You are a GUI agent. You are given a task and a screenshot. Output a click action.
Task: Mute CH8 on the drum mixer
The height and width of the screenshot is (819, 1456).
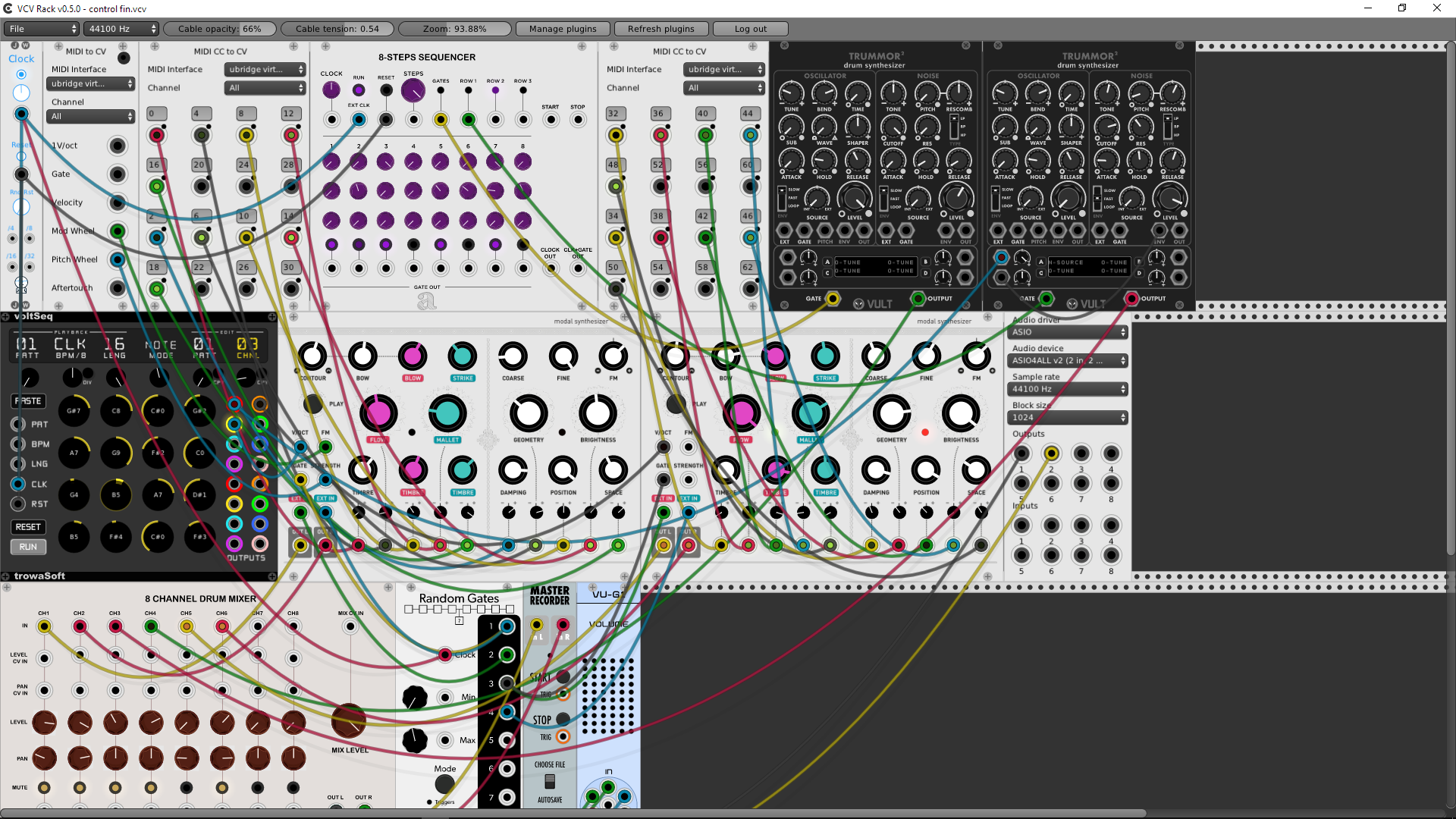click(293, 788)
